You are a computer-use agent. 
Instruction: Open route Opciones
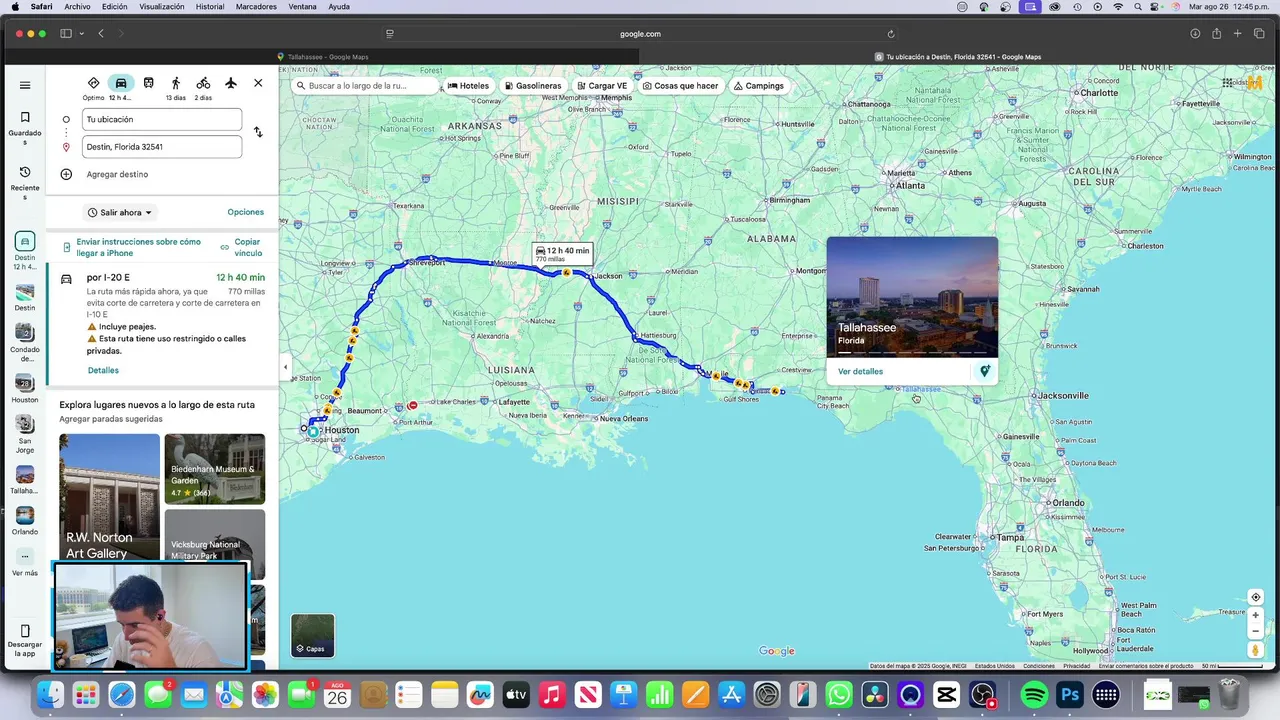point(245,212)
